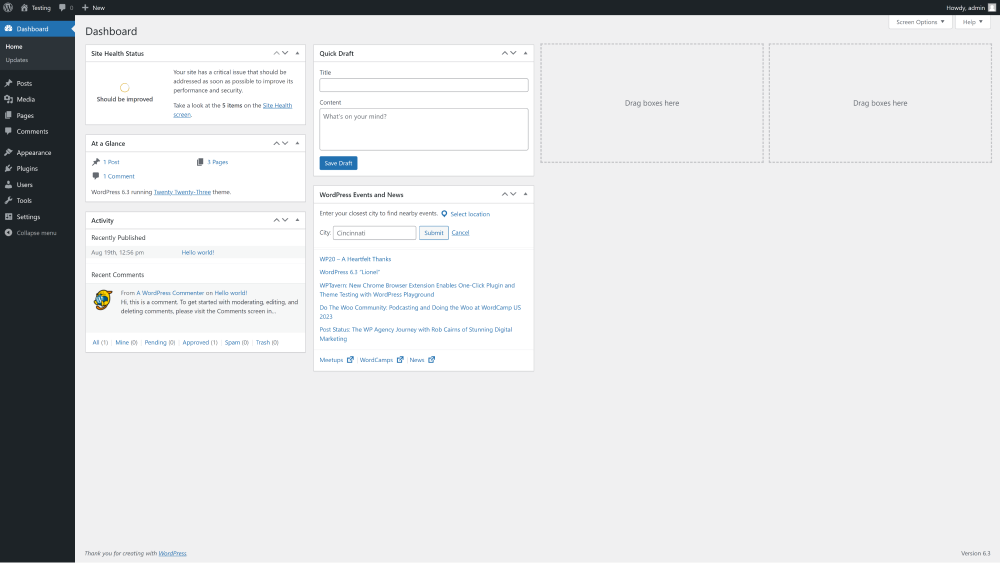This screenshot has height=563, width=1000.
Task: Open the Home submenu item
Action: pos(14,47)
